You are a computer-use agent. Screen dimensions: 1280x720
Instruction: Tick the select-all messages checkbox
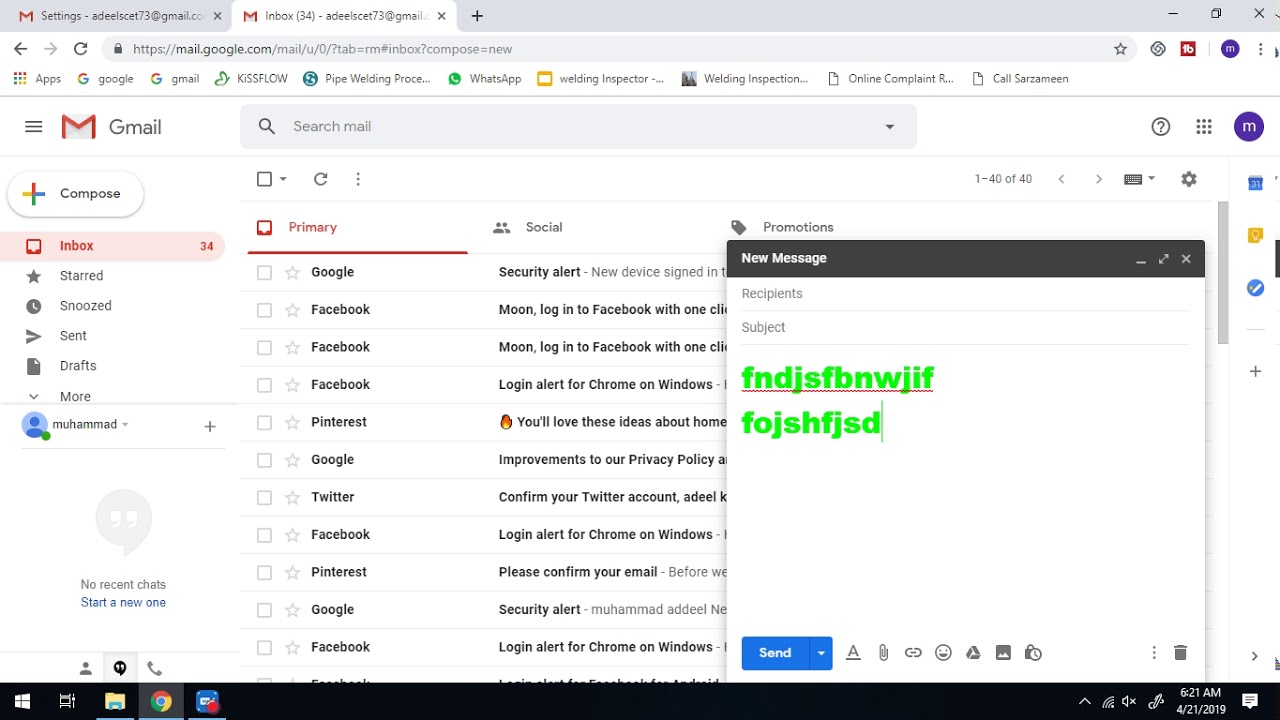tap(264, 179)
